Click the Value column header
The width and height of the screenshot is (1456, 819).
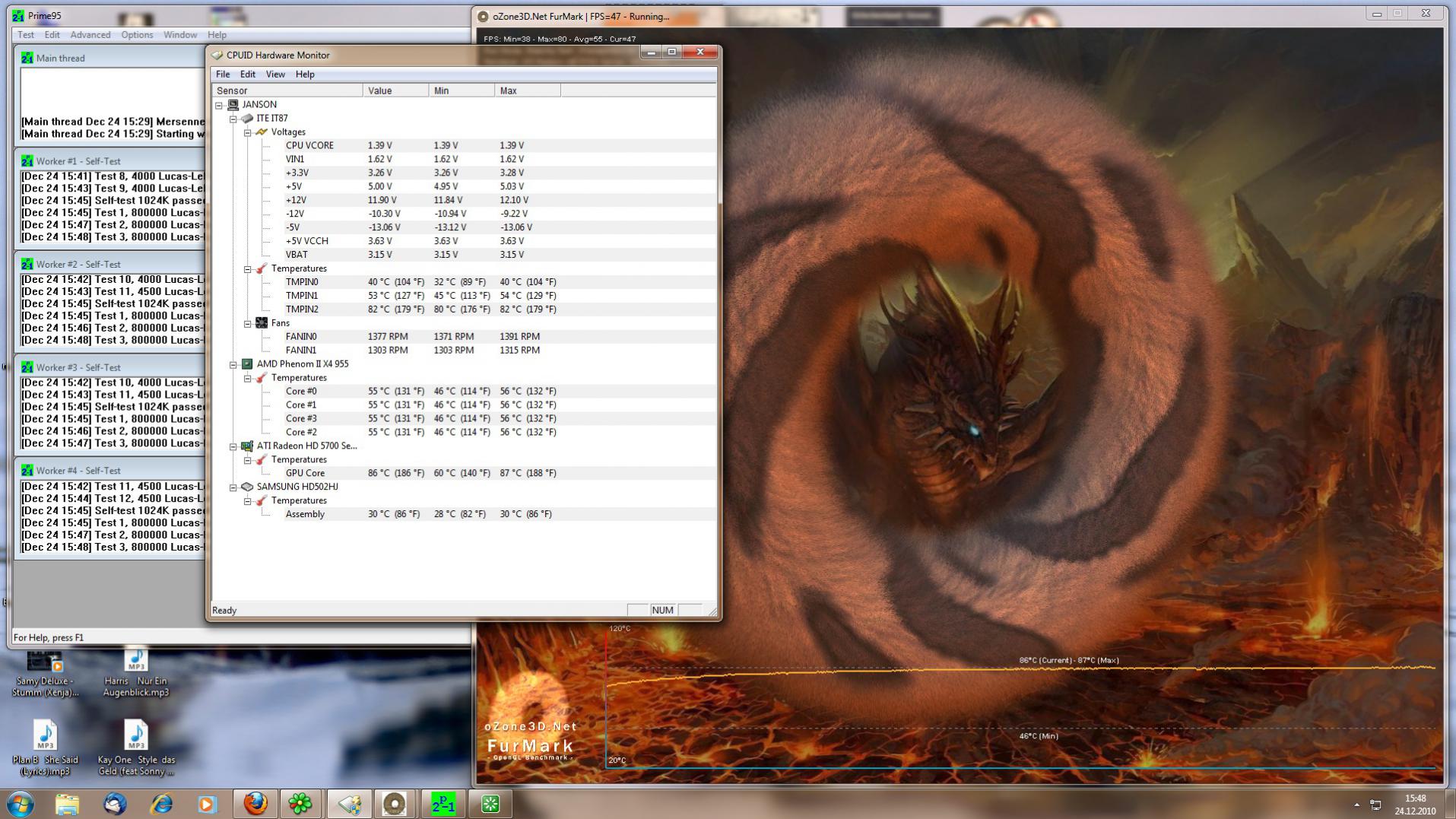(x=395, y=90)
